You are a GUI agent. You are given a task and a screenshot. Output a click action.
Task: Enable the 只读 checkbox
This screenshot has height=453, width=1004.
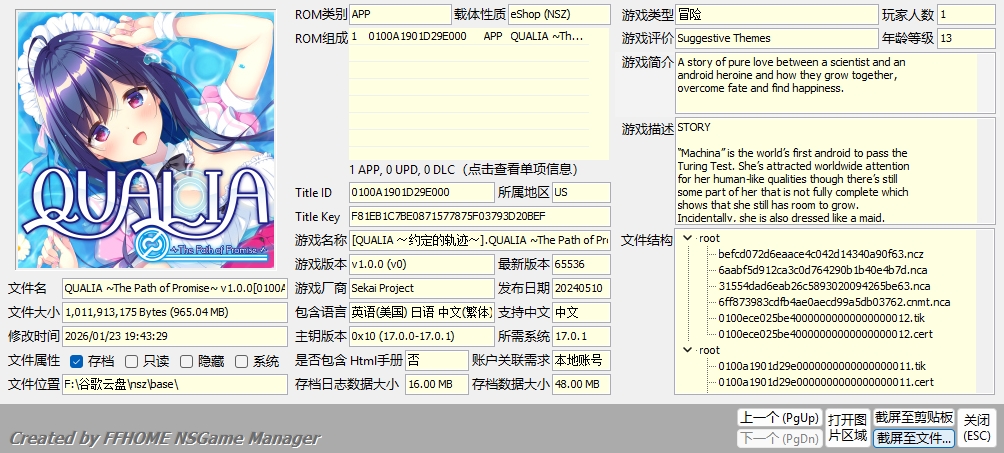pyautogui.click(x=132, y=361)
